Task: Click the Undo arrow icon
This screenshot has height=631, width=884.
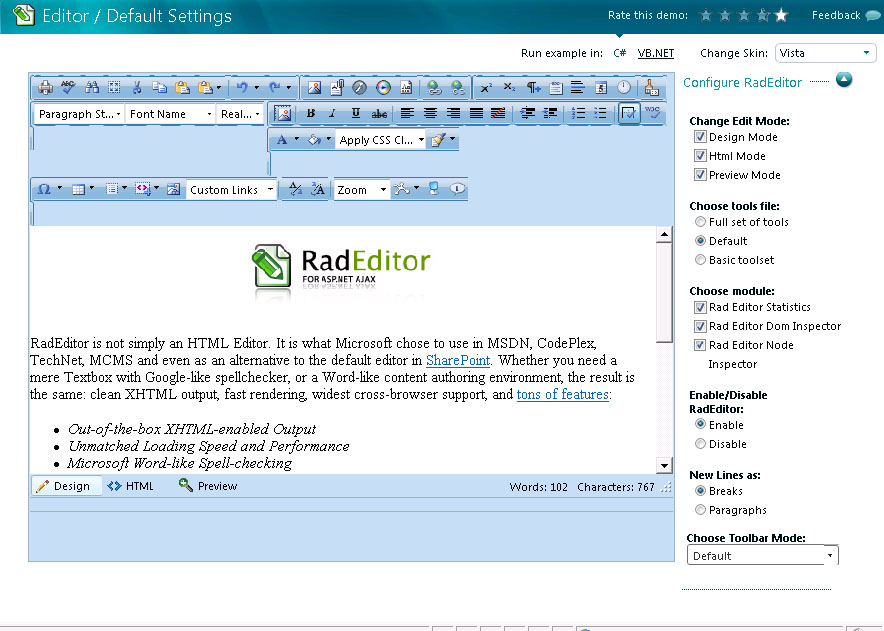Action: [x=242, y=87]
